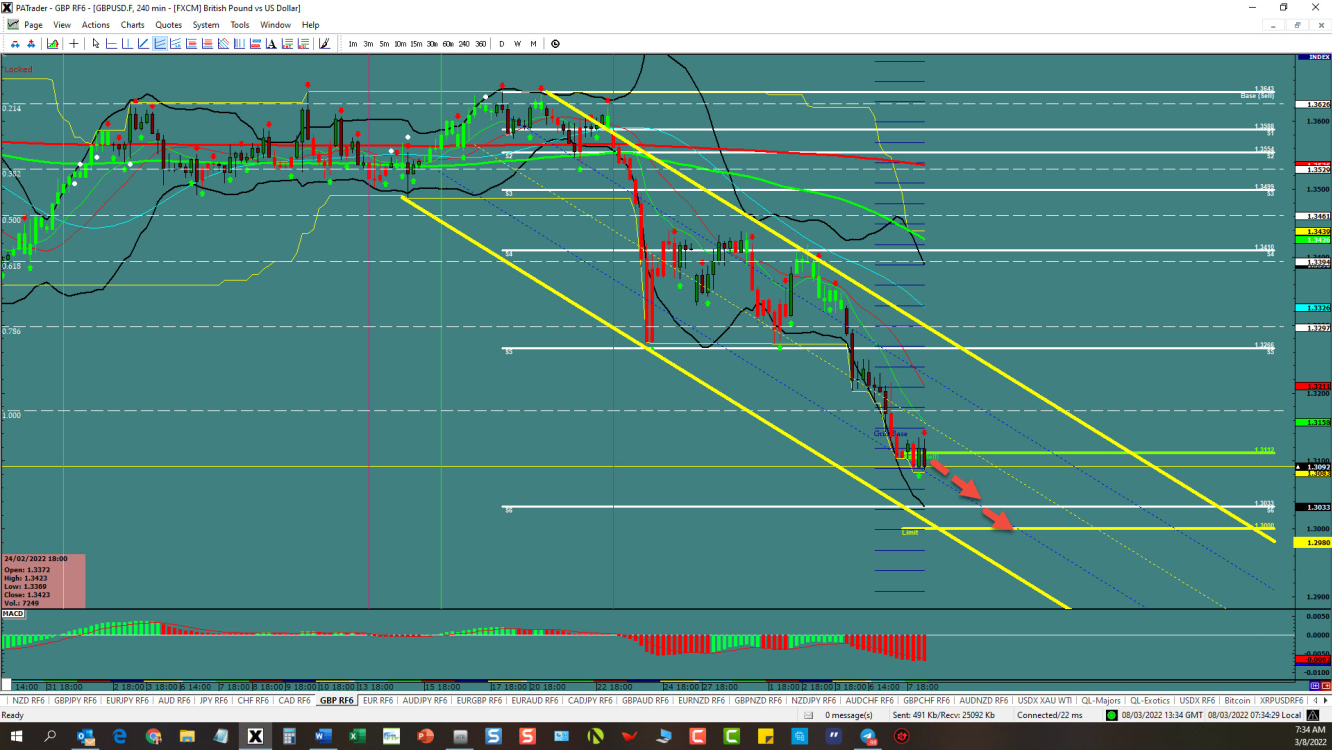Open the message envelope icon in status bar

[x=808, y=715]
